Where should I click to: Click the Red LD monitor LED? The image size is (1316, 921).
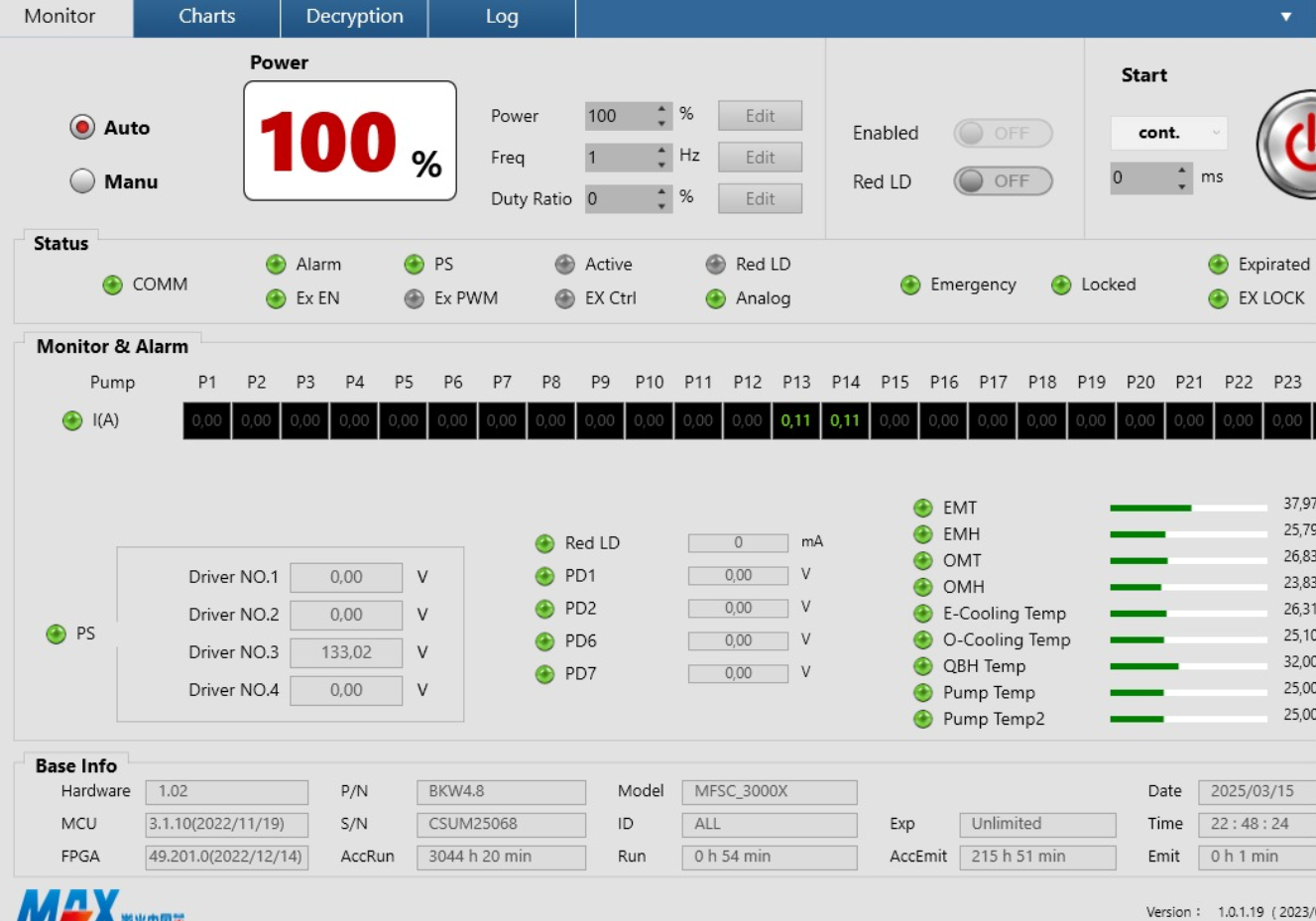click(x=544, y=543)
